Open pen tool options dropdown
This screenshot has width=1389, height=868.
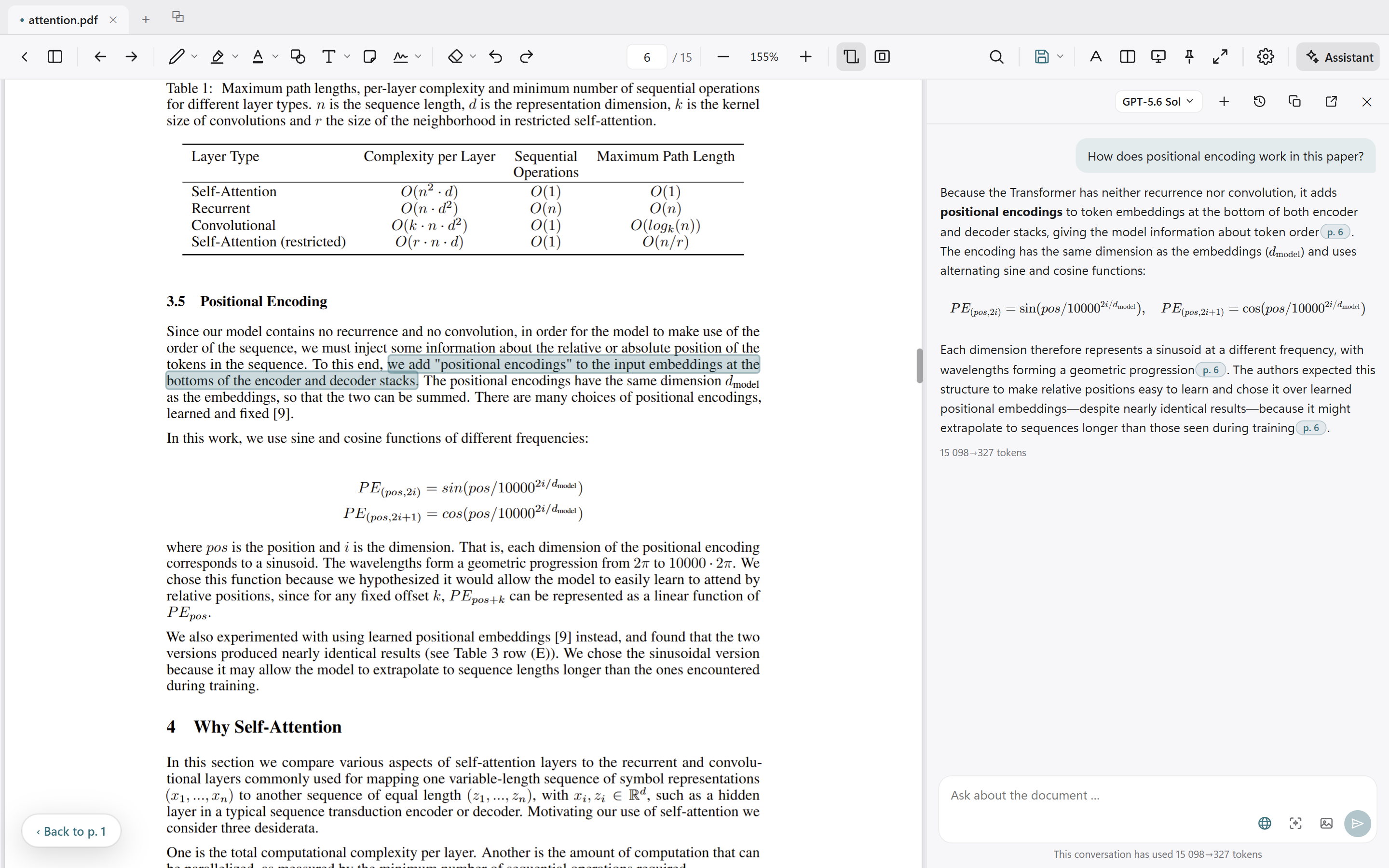[x=194, y=56]
